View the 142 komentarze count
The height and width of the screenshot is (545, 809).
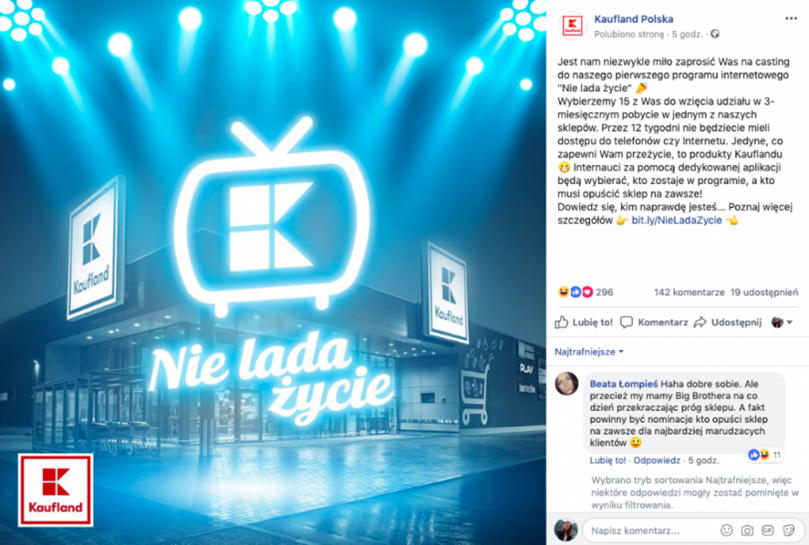pos(689,292)
